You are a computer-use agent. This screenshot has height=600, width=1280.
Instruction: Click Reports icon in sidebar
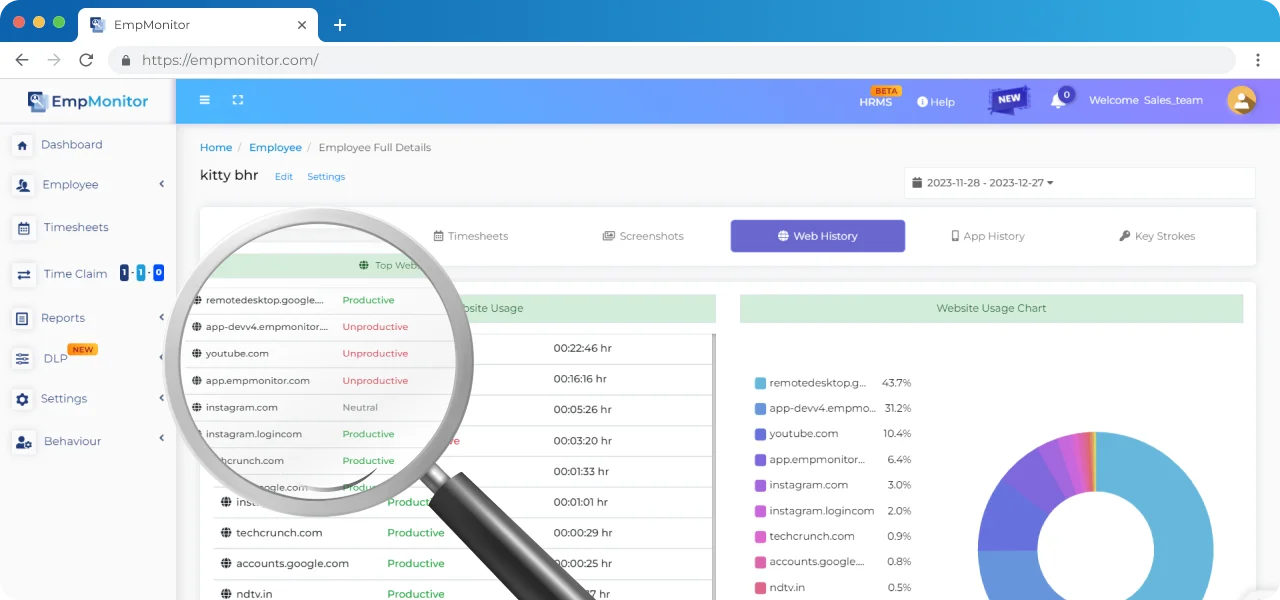pos(22,318)
